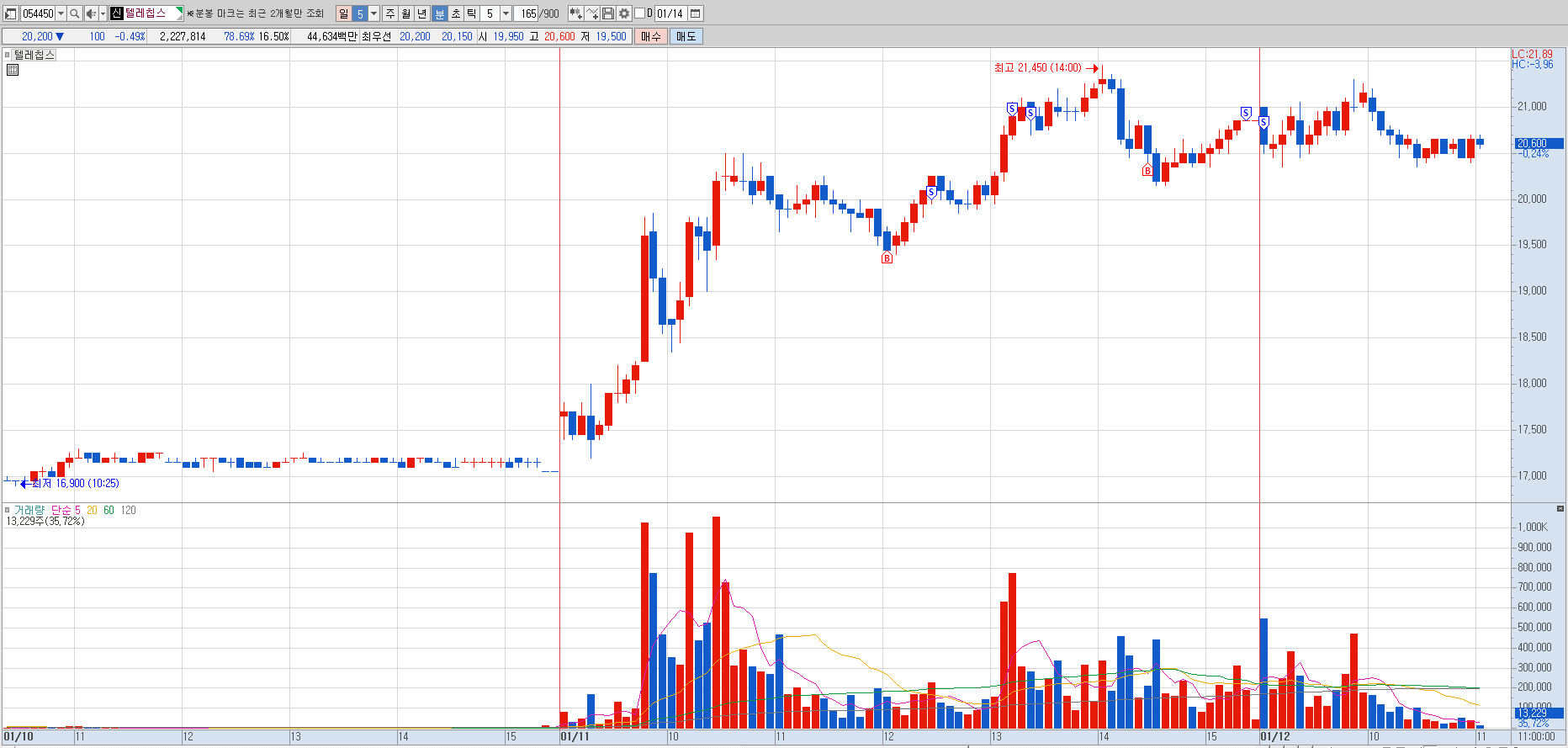Image resolution: width=1568 pixels, height=748 pixels.
Task: Click the LC:21,89 label at top right
Action: (1532, 54)
